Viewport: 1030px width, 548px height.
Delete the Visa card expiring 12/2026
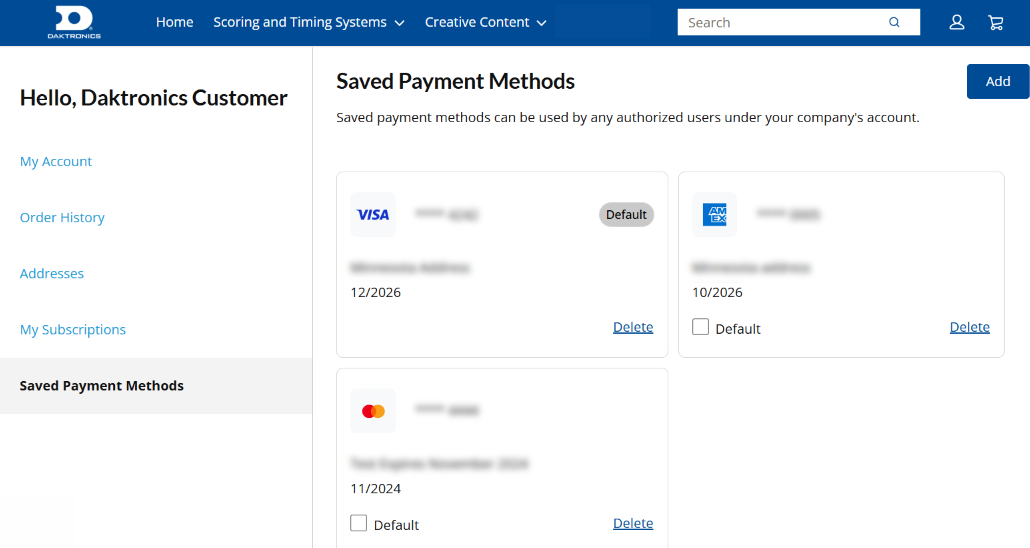click(632, 327)
